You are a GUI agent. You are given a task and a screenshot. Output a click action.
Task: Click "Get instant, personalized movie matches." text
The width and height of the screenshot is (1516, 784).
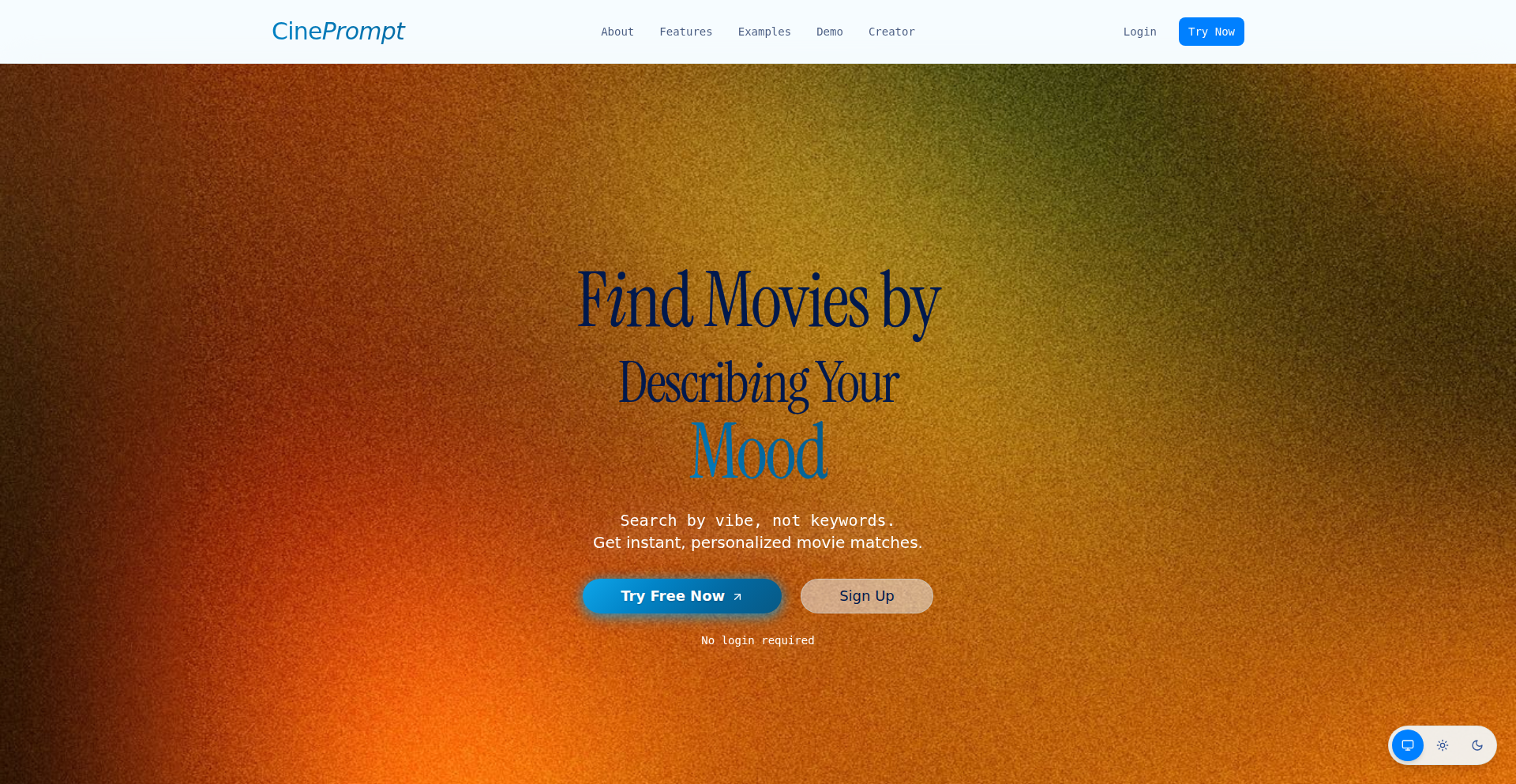point(758,542)
